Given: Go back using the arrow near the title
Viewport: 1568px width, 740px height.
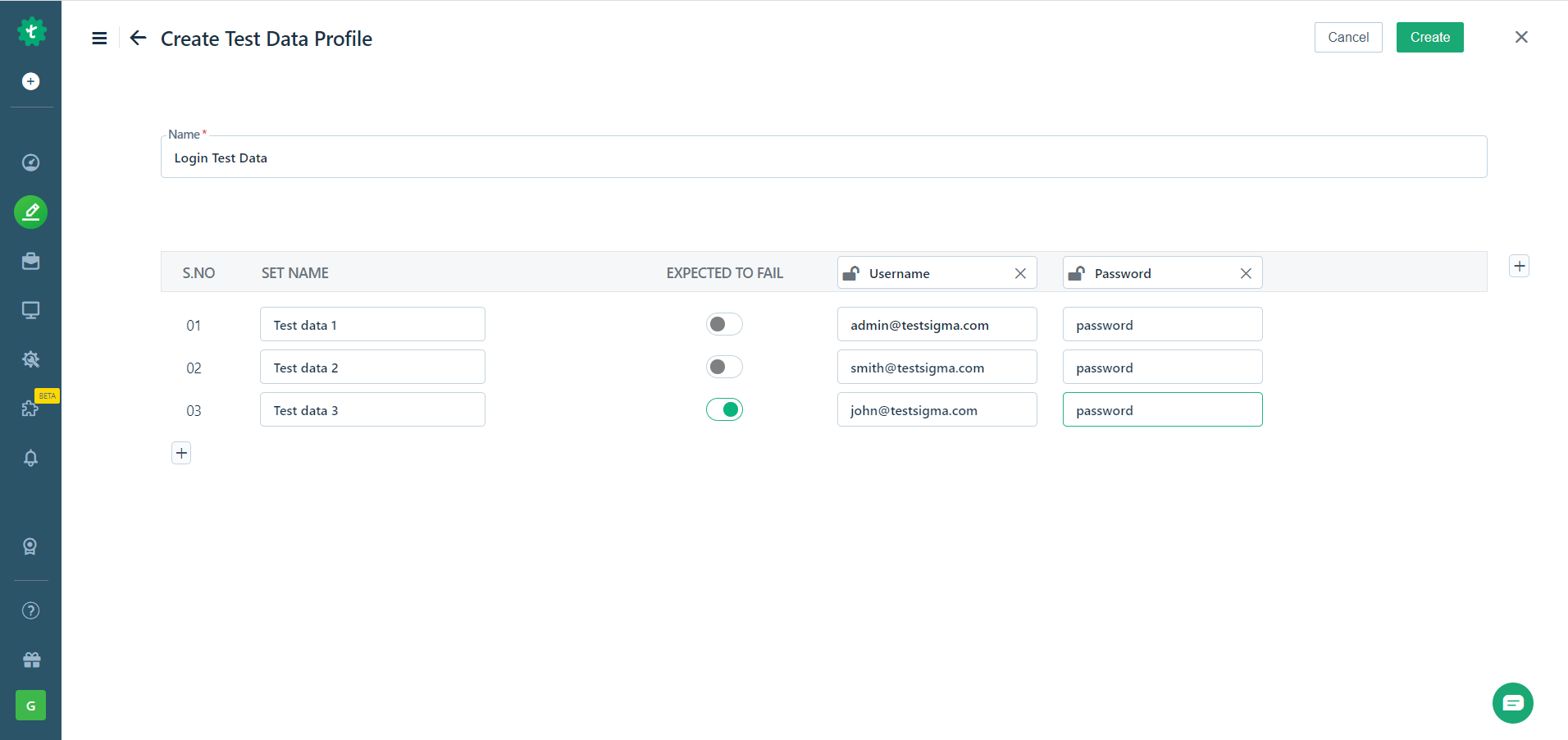Looking at the screenshot, I should 137,38.
